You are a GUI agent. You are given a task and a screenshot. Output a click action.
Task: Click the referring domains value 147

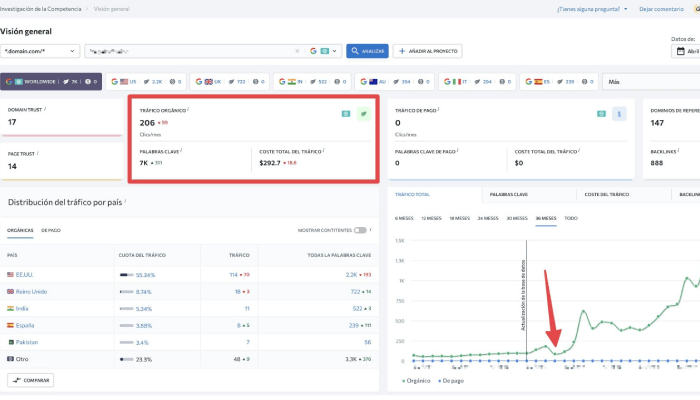click(x=657, y=123)
